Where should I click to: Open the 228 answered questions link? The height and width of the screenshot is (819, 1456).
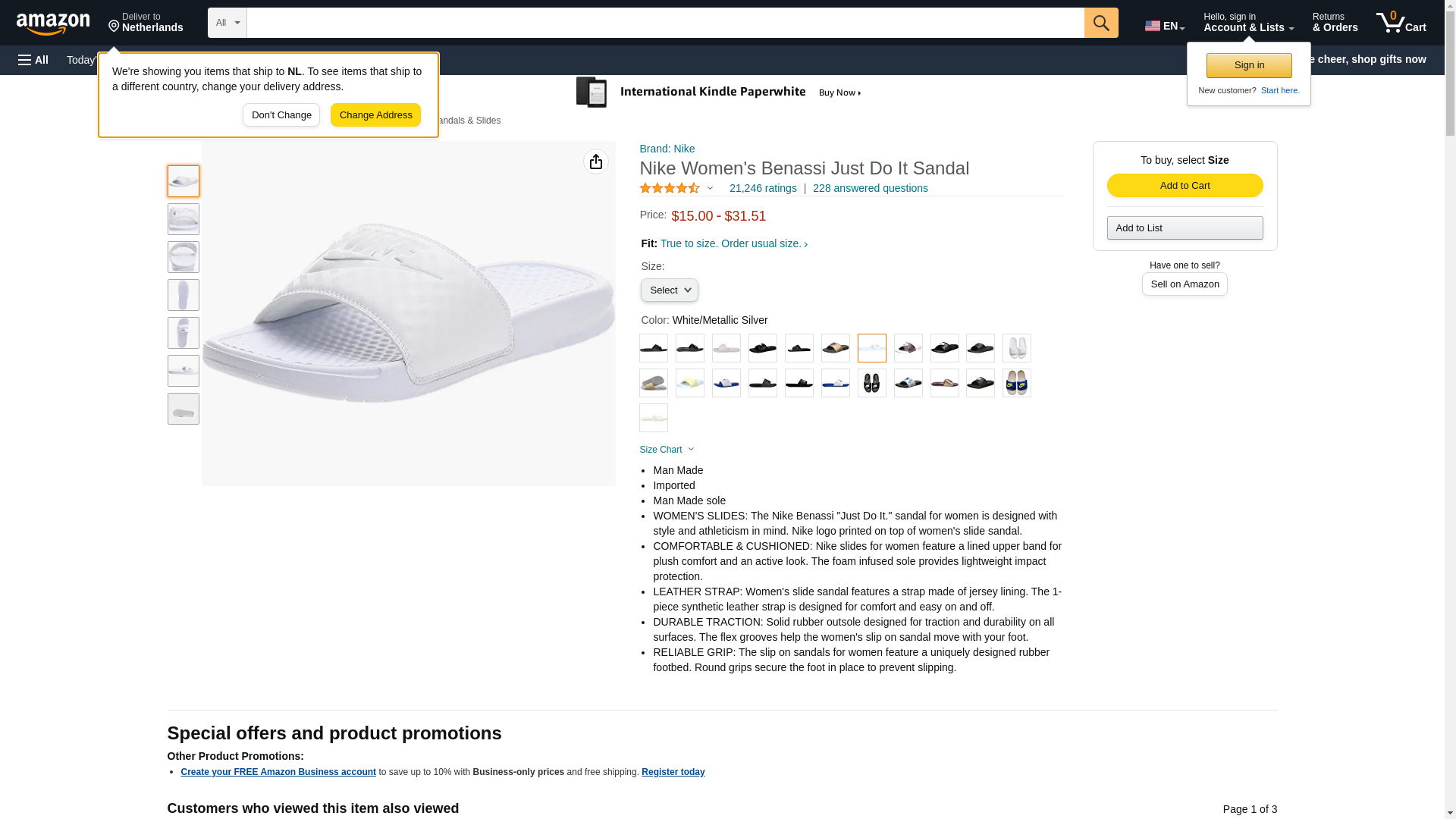[x=870, y=188]
